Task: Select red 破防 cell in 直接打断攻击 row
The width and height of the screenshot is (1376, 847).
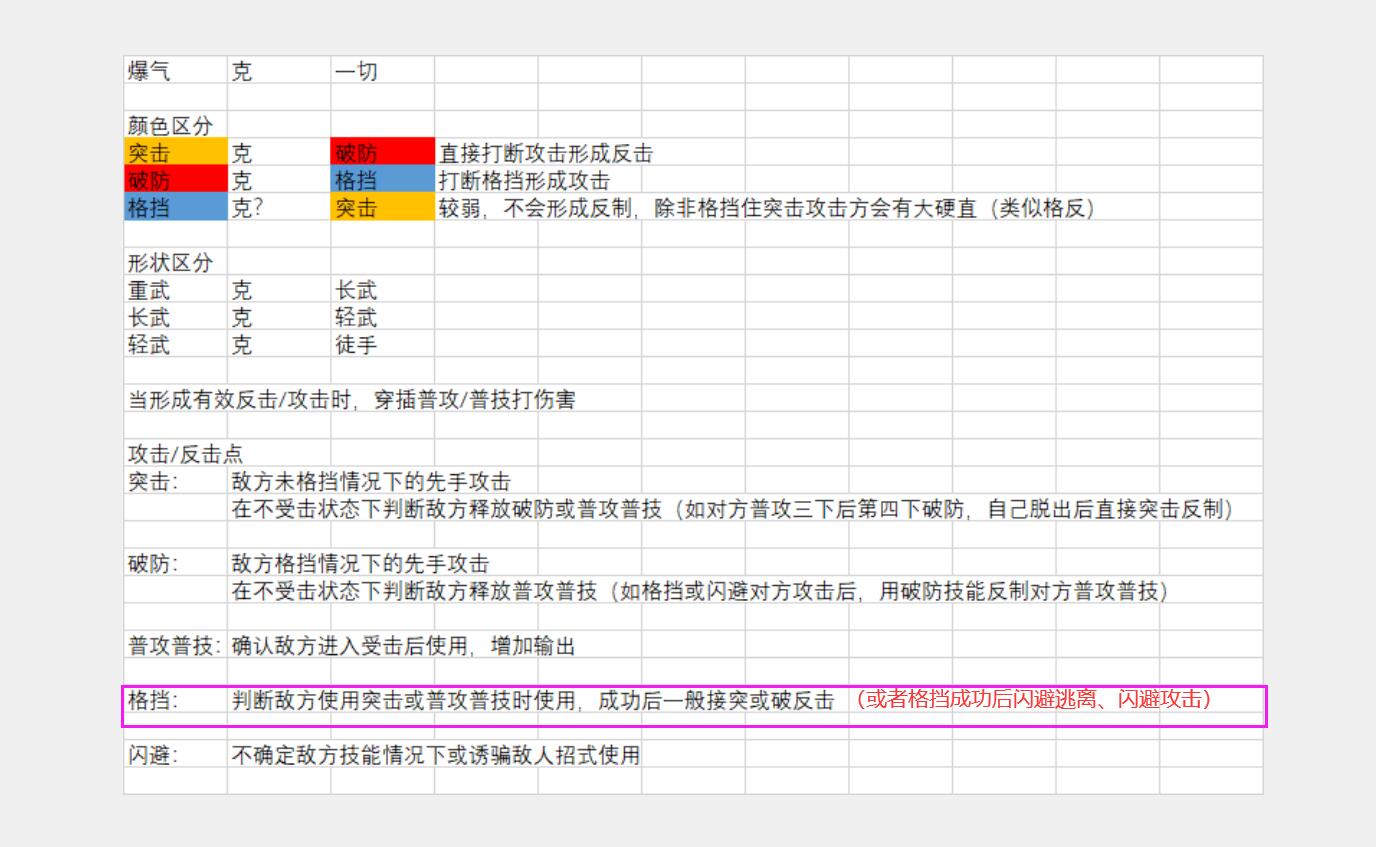Action: tap(383, 152)
